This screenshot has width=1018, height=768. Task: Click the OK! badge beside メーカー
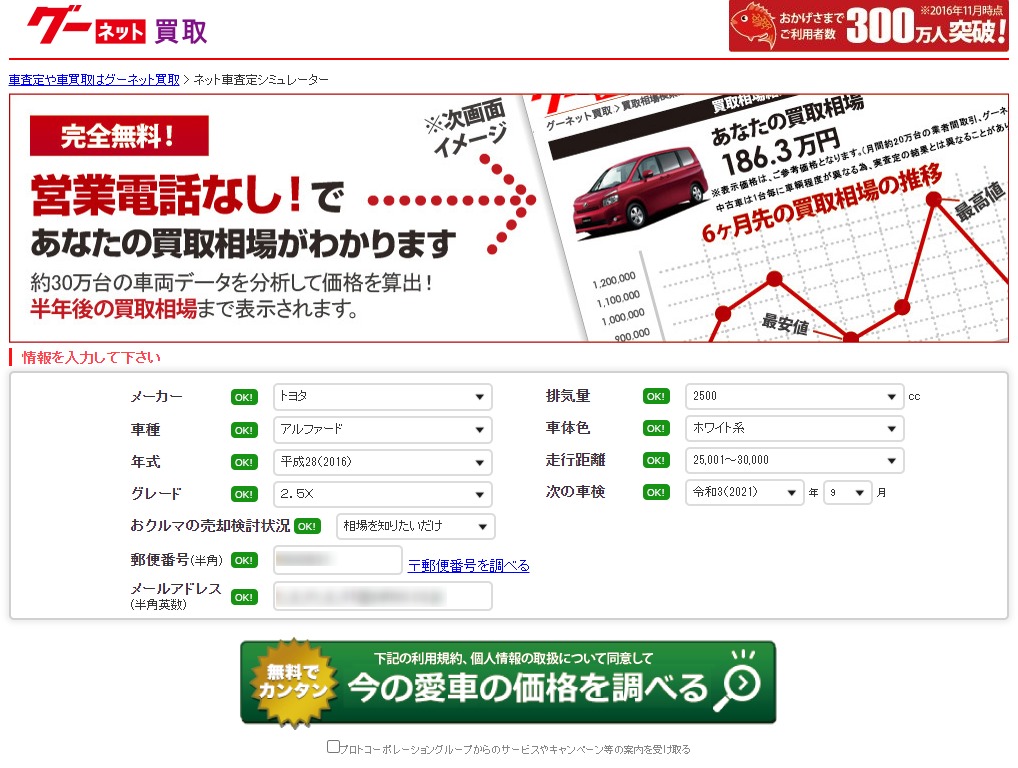pos(243,396)
